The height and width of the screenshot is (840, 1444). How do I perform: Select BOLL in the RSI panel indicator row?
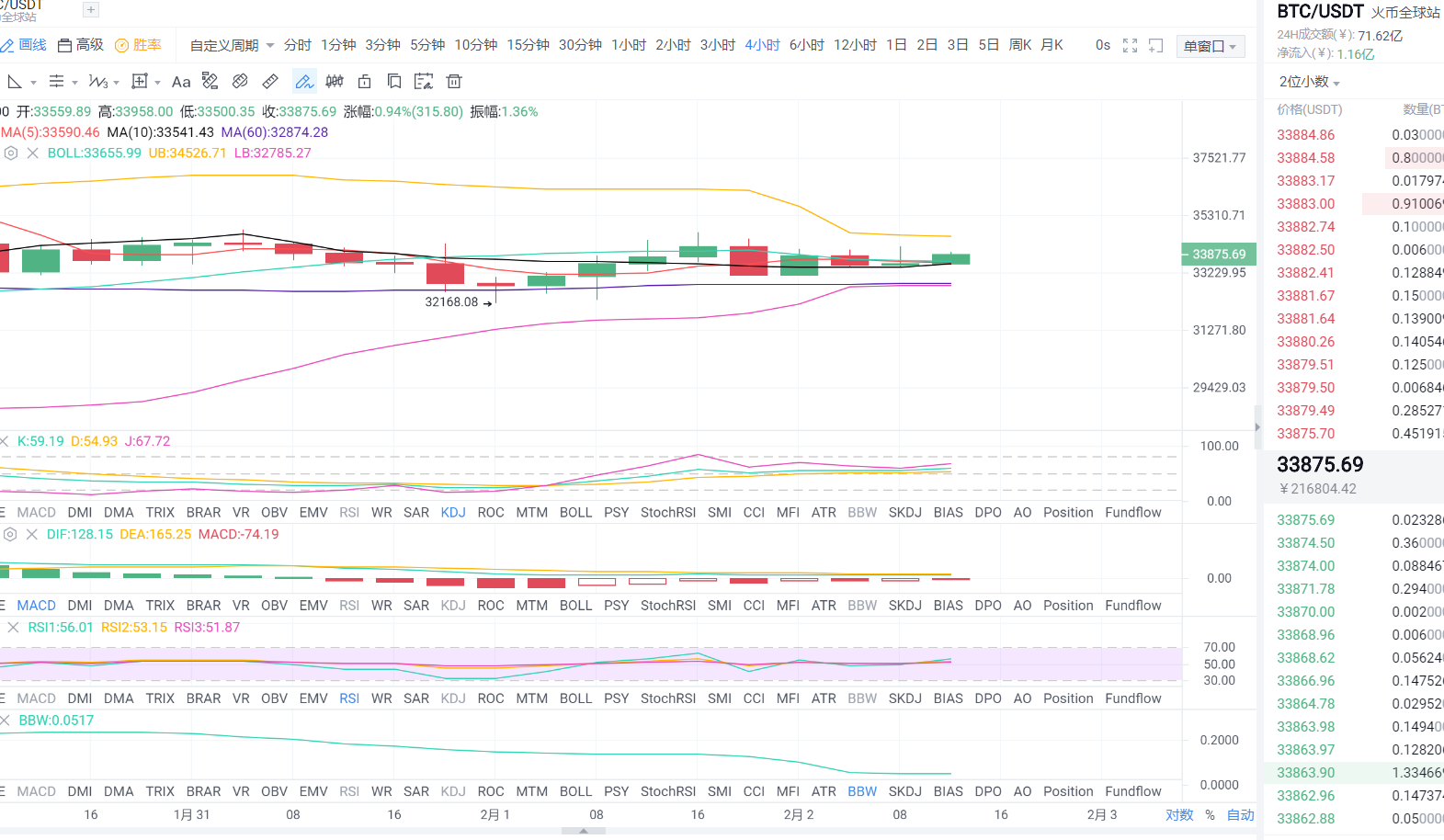[575, 698]
